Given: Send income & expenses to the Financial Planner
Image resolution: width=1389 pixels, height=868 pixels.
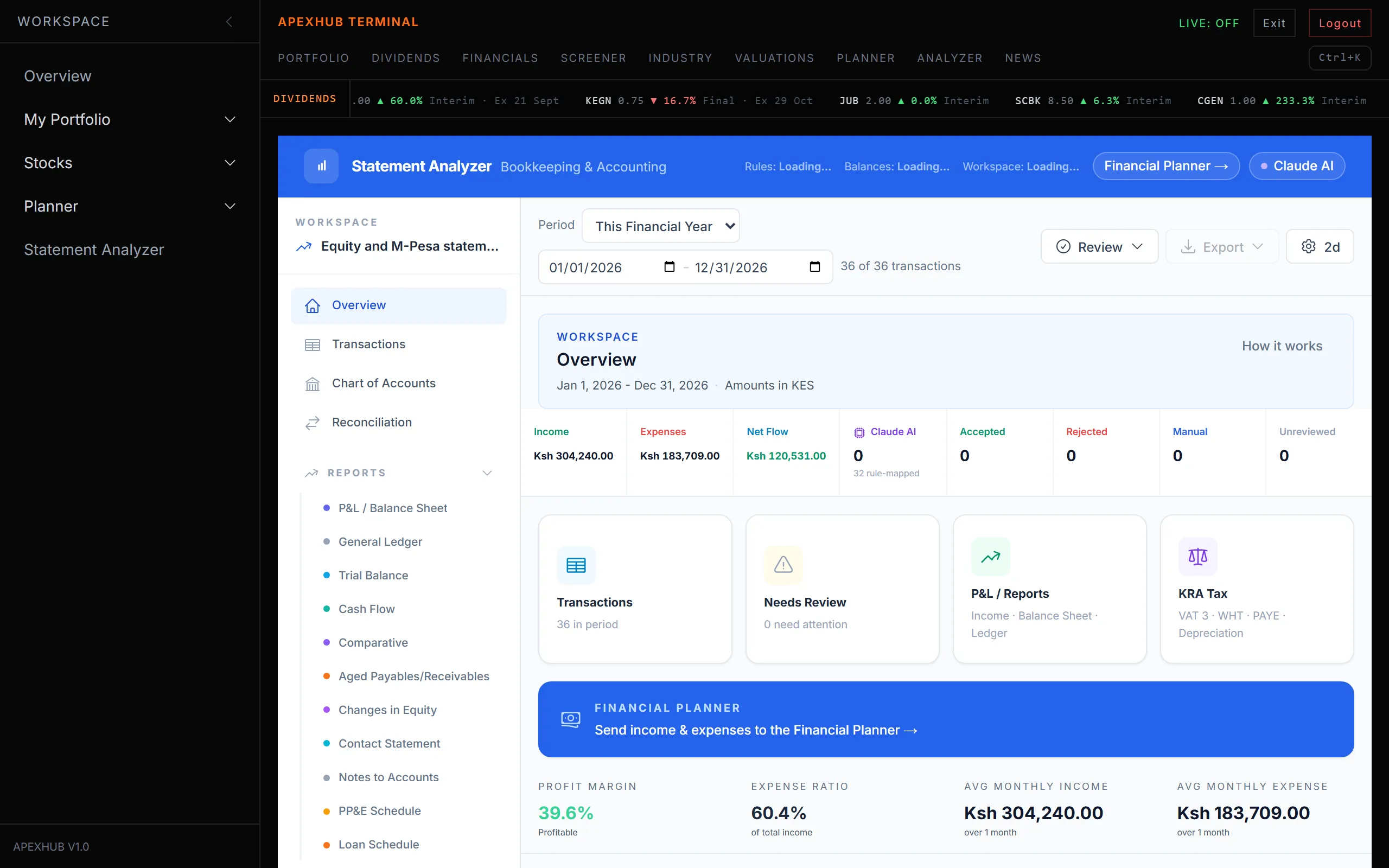Looking at the screenshot, I should pyautogui.click(x=946, y=719).
